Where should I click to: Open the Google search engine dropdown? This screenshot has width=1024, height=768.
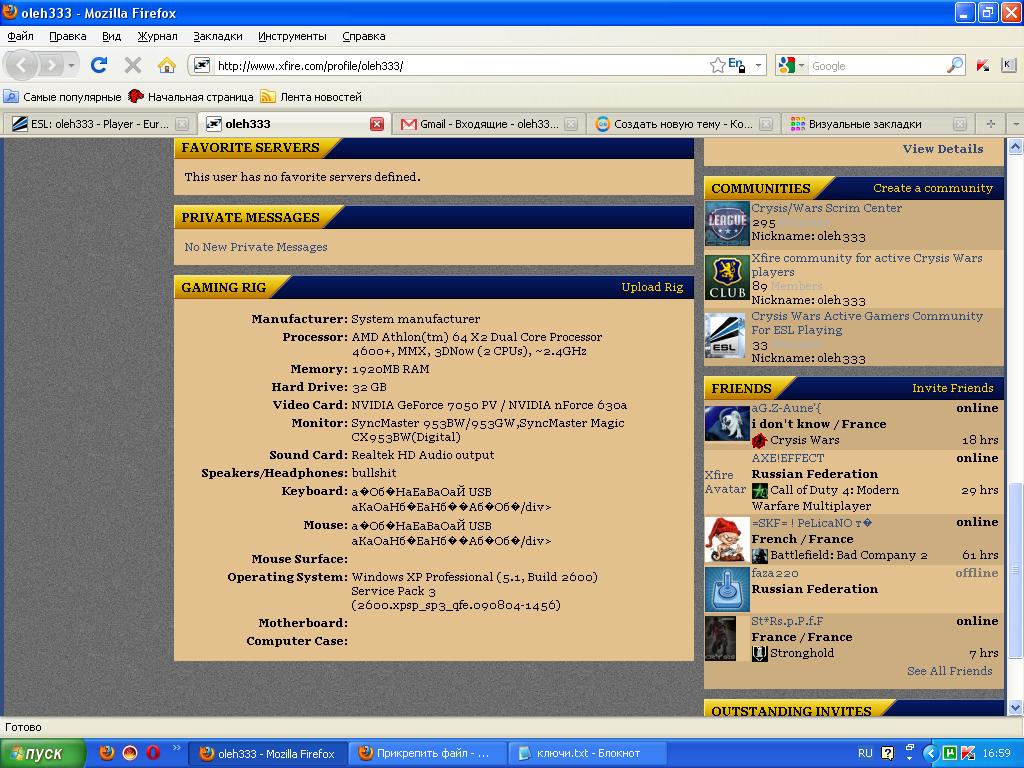coord(792,65)
